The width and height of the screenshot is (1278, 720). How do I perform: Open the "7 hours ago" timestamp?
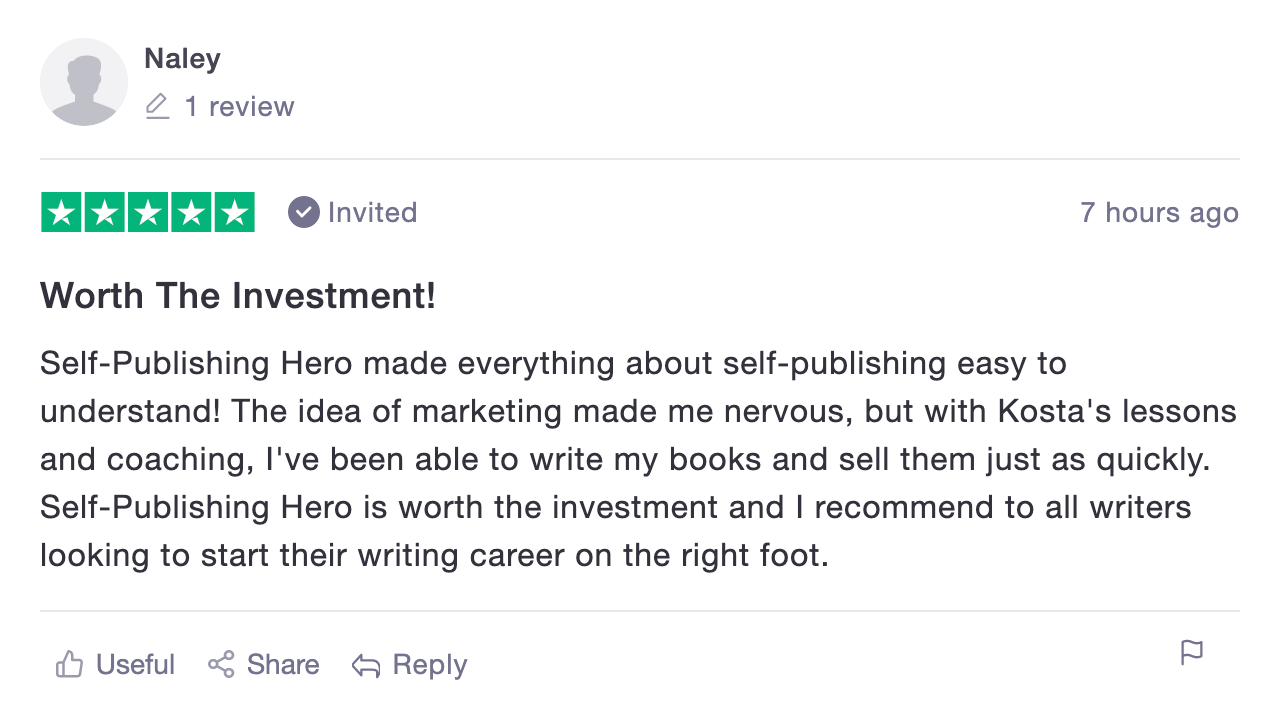point(1159,212)
